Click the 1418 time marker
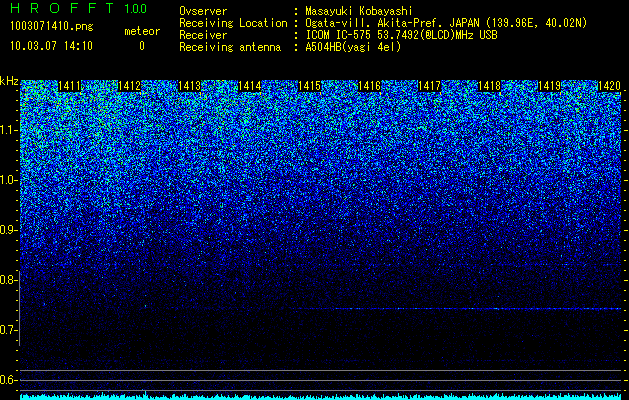The height and width of the screenshot is (400, 629). [x=489, y=86]
